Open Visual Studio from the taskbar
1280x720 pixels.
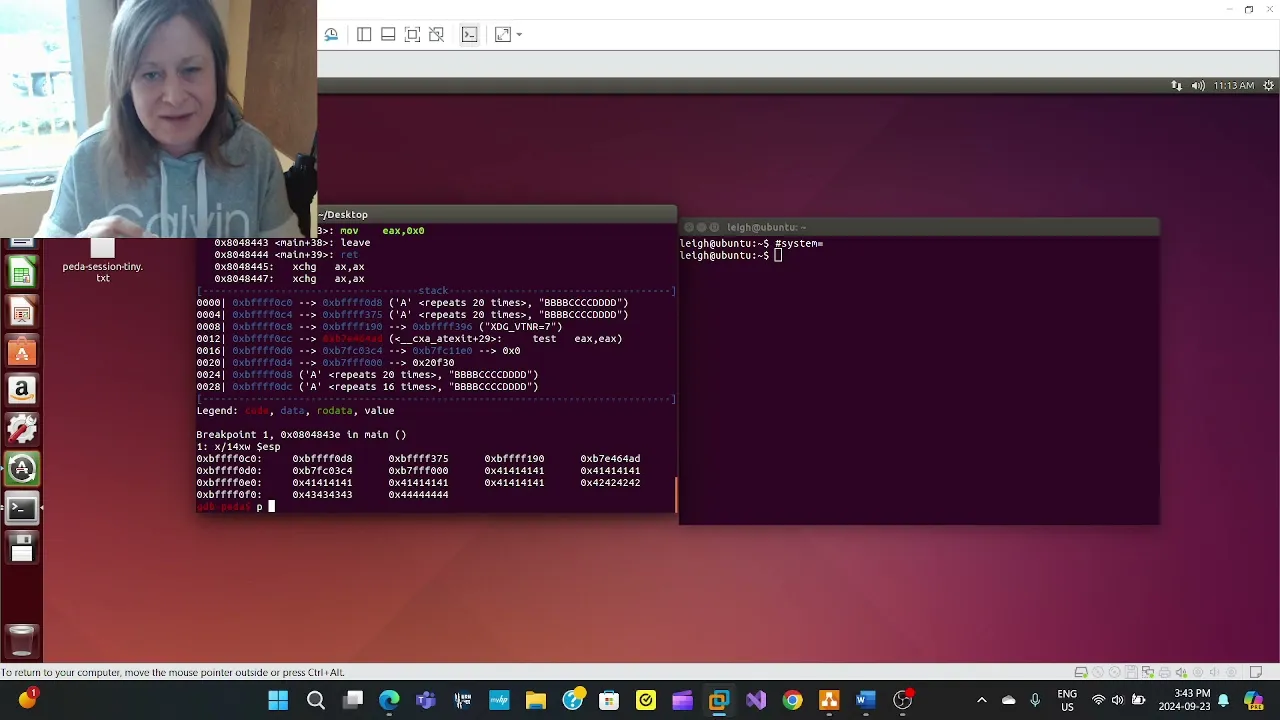coord(755,701)
